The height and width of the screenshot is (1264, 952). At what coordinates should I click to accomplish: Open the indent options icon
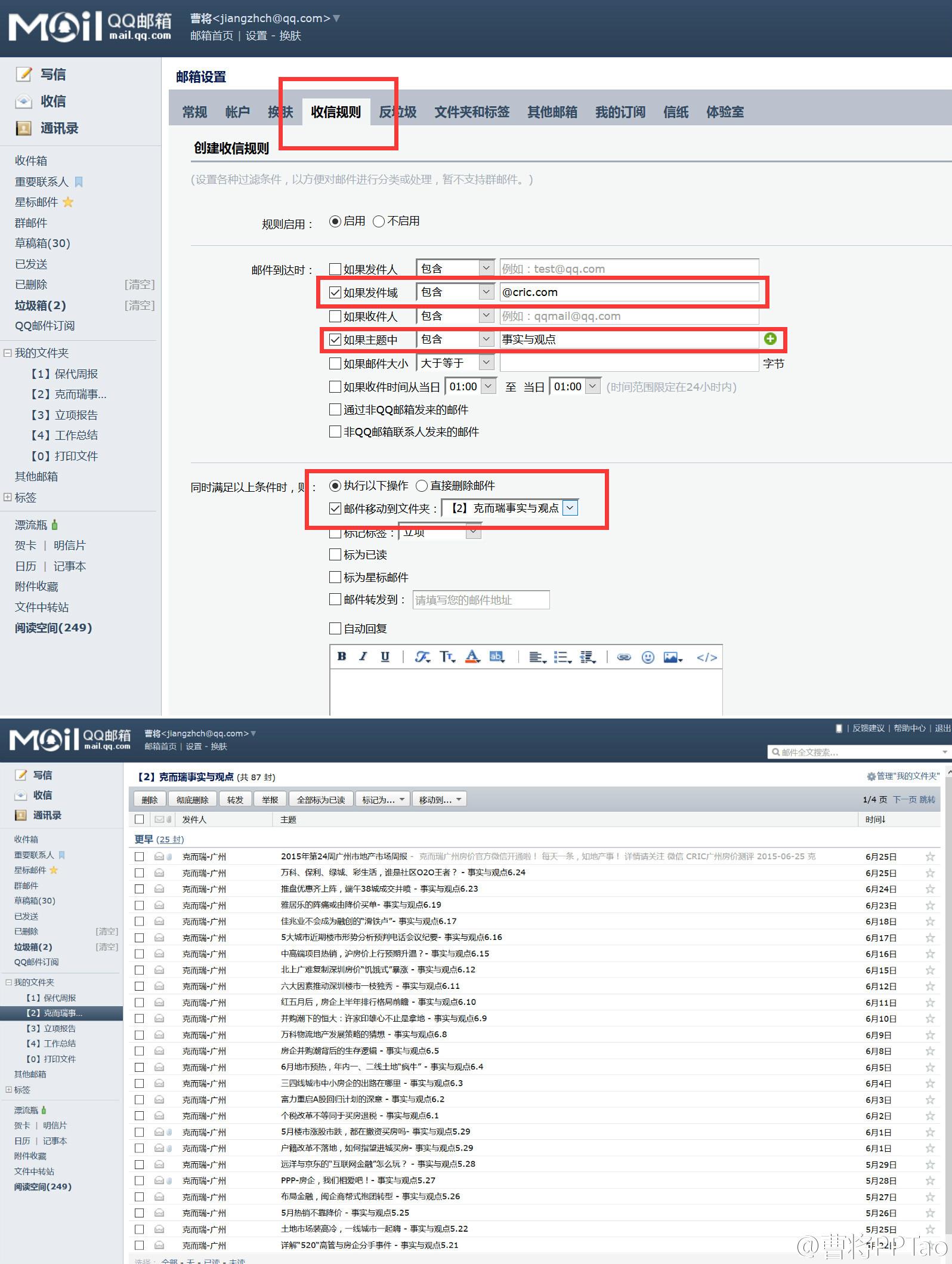(x=588, y=657)
